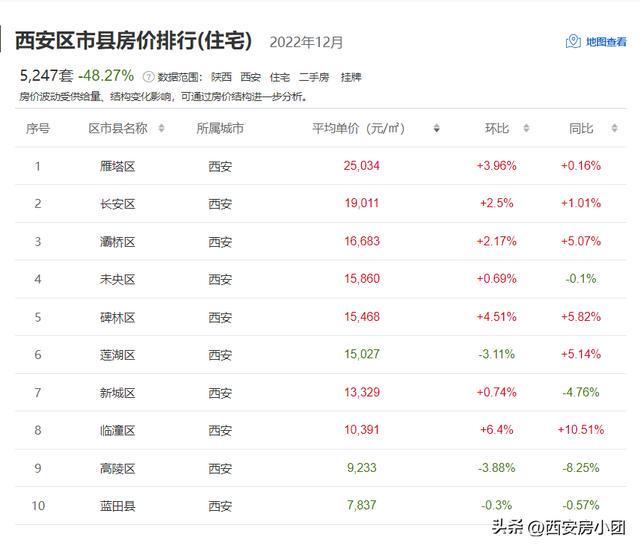This screenshot has width=640, height=549.
Task: Click the -48.27% change figure
Action: pos(106,76)
